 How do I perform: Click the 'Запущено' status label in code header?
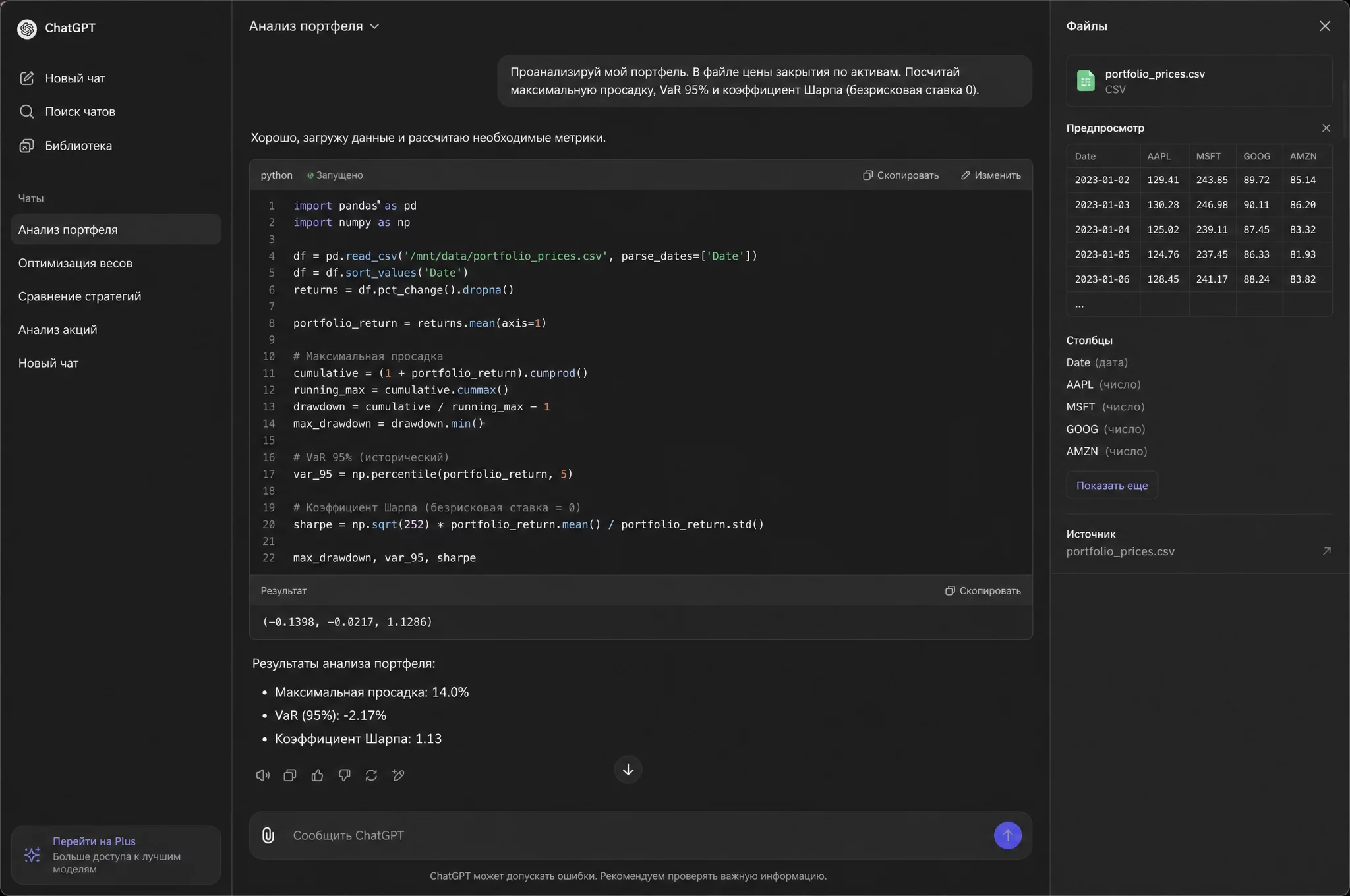[335, 175]
